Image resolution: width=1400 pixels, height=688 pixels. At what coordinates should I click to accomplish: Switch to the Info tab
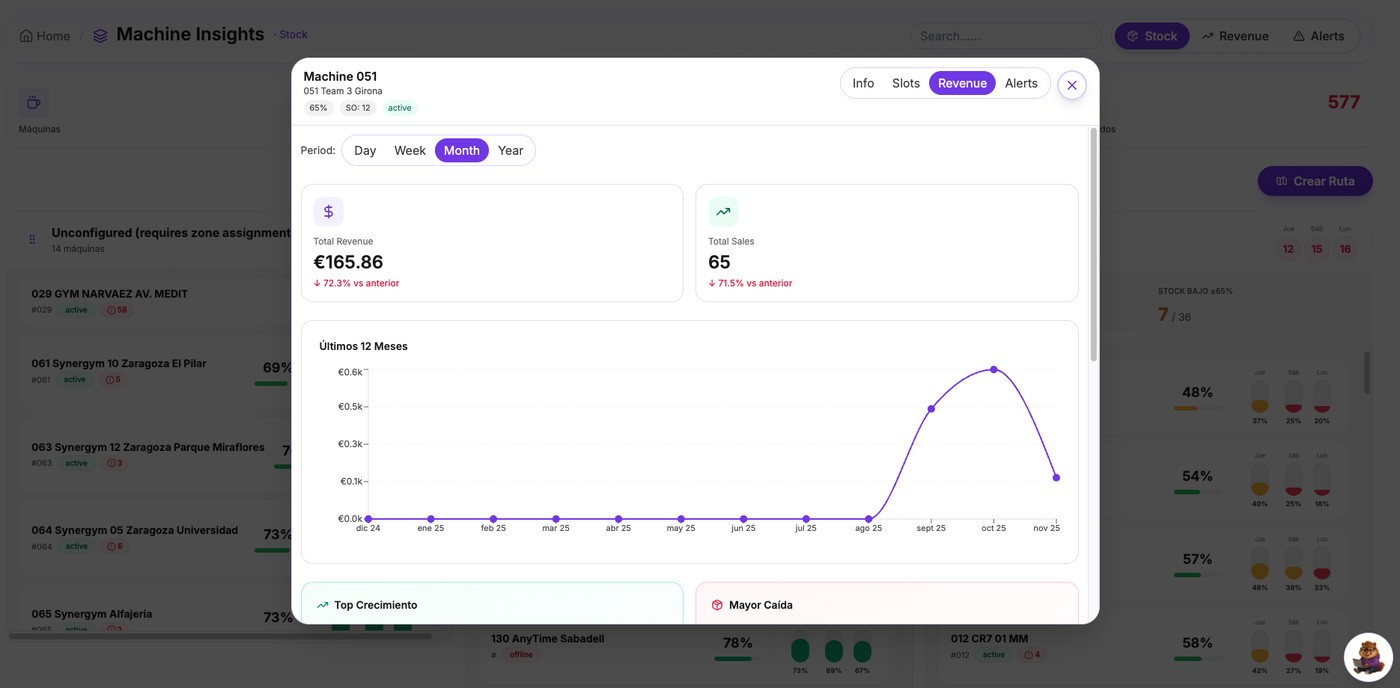863,84
